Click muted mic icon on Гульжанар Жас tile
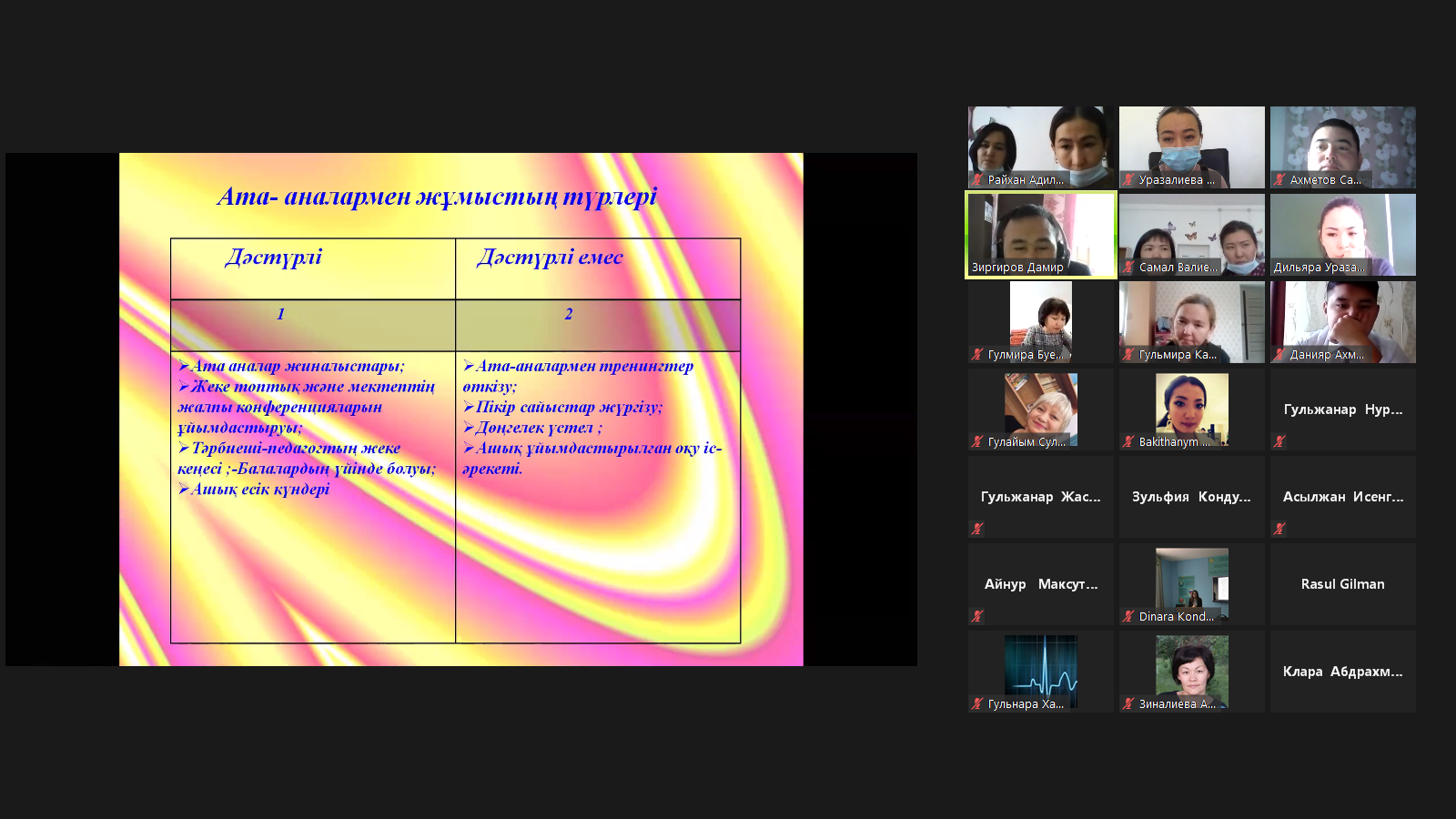Screen dimensions: 1456x819 point(977,529)
